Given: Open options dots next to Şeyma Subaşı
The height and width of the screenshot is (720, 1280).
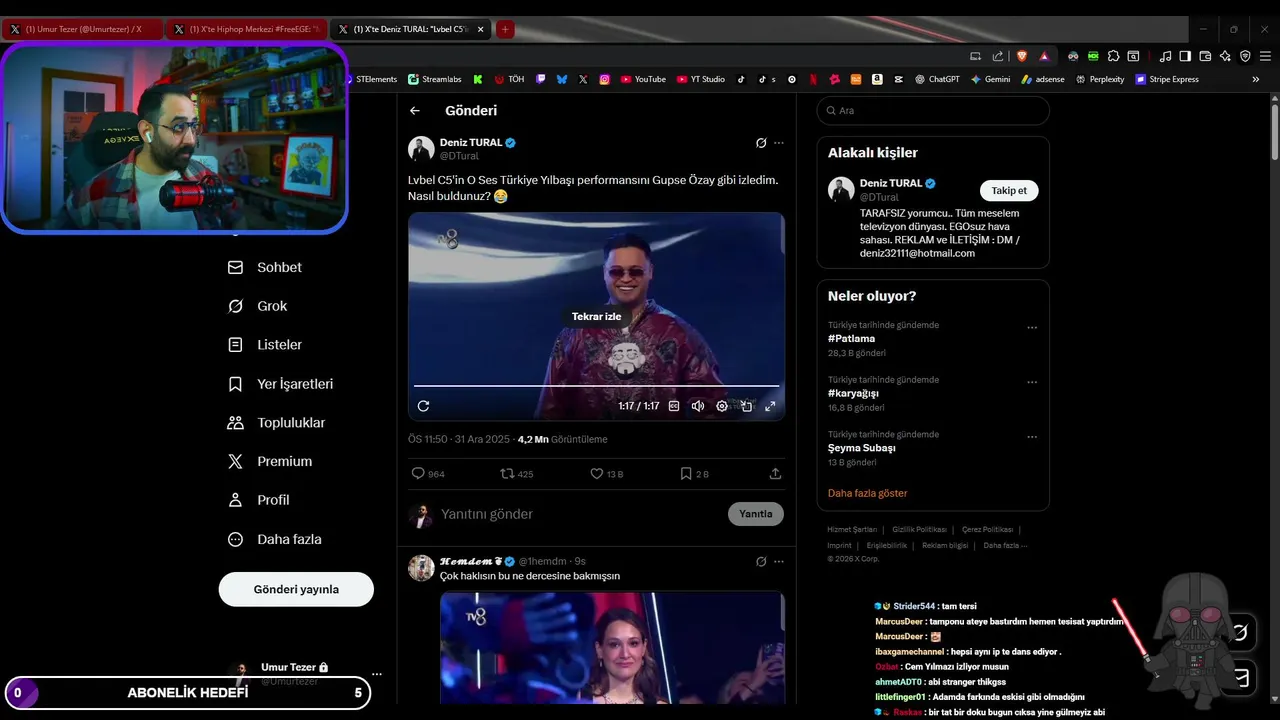Looking at the screenshot, I should [1032, 437].
